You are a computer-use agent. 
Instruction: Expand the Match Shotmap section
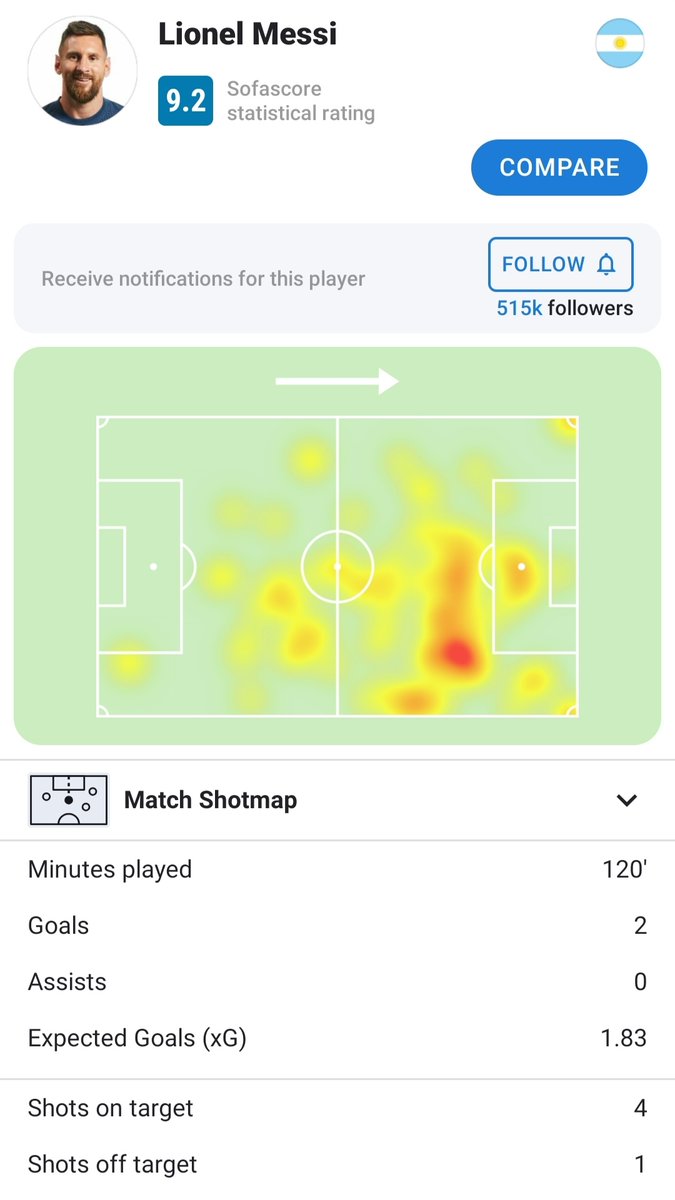[x=337, y=800]
